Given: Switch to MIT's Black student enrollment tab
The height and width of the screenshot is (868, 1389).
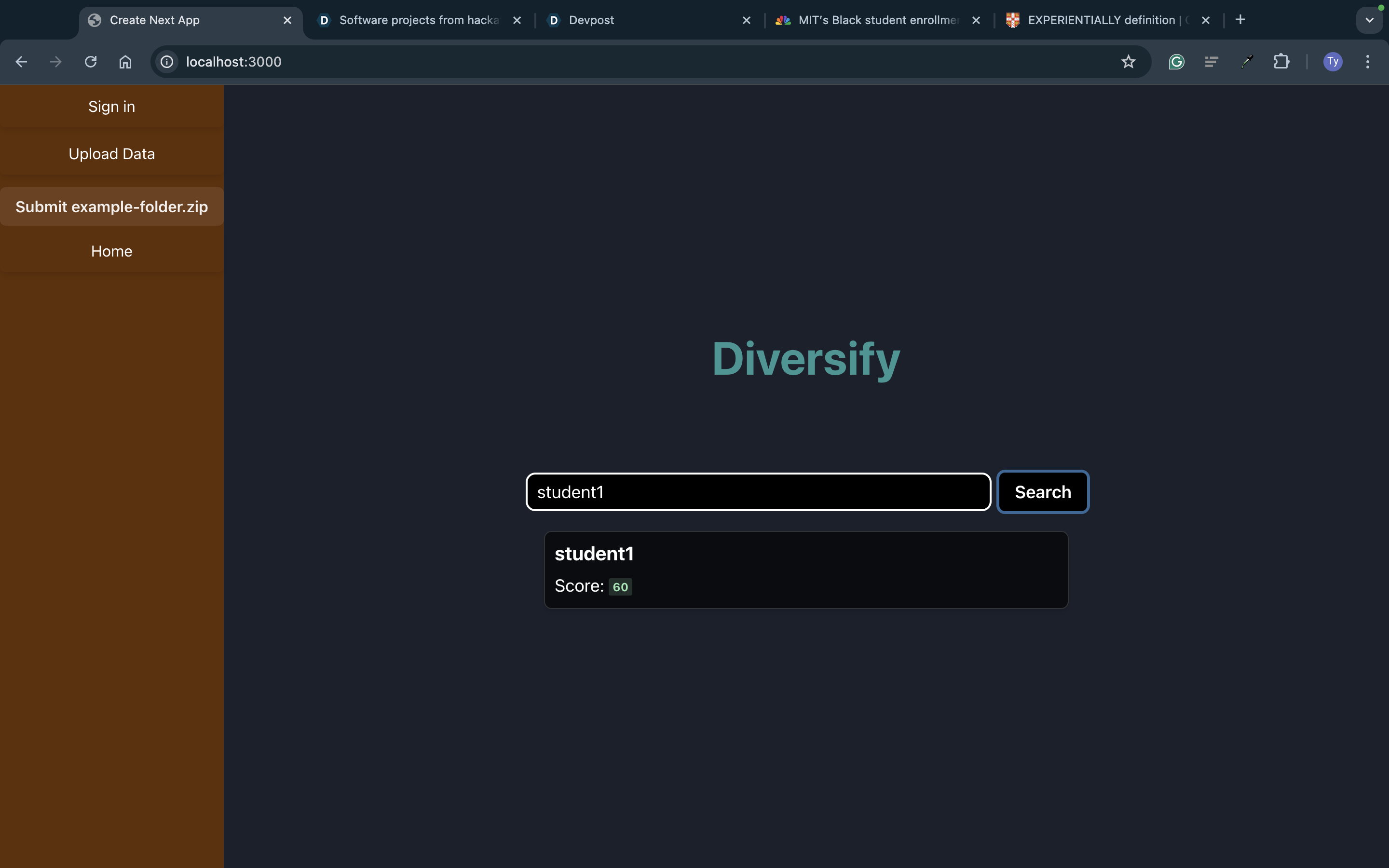Looking at the screenshot, I should [872, 21].
